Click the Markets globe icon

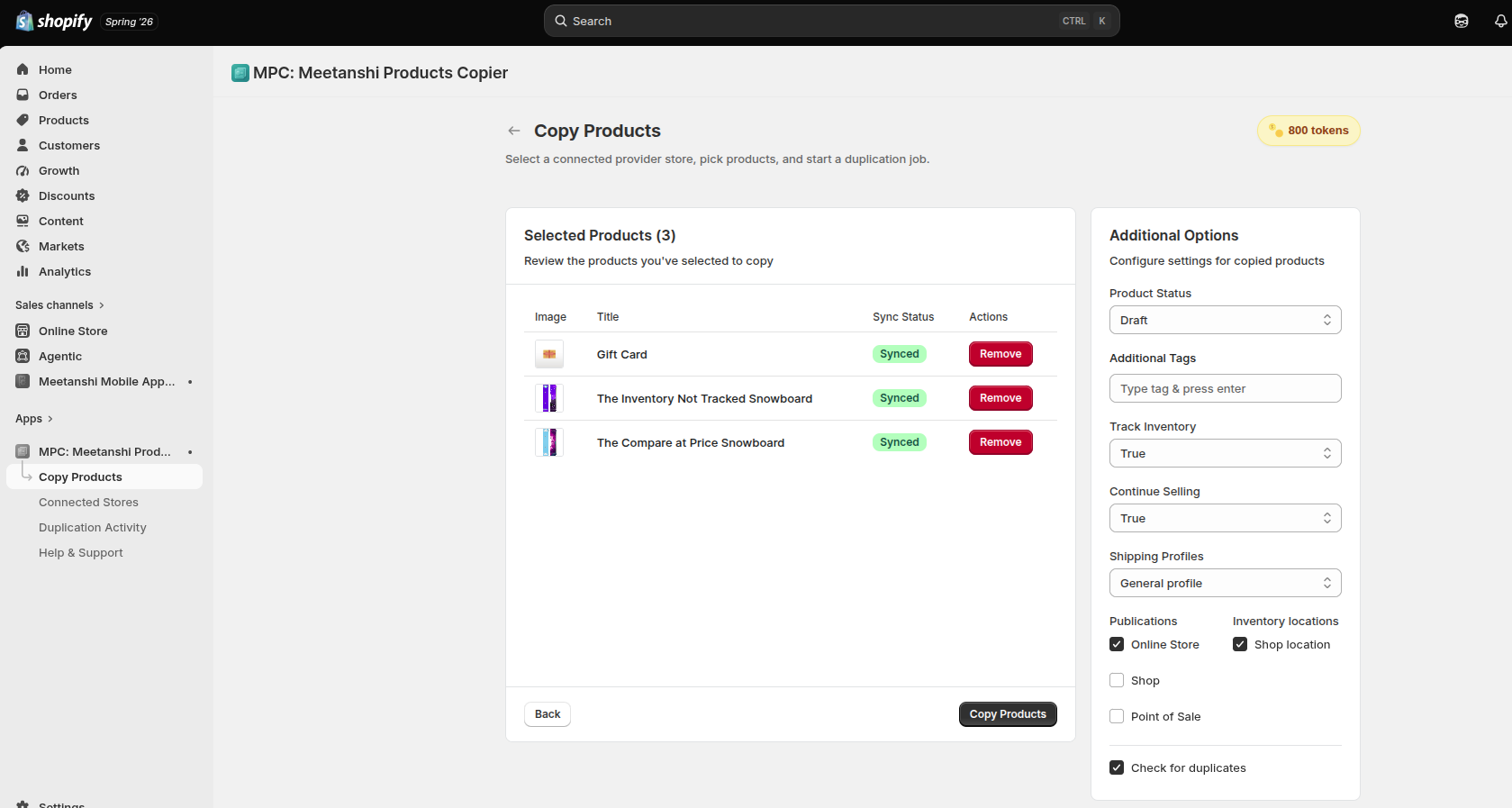[23, 246]
